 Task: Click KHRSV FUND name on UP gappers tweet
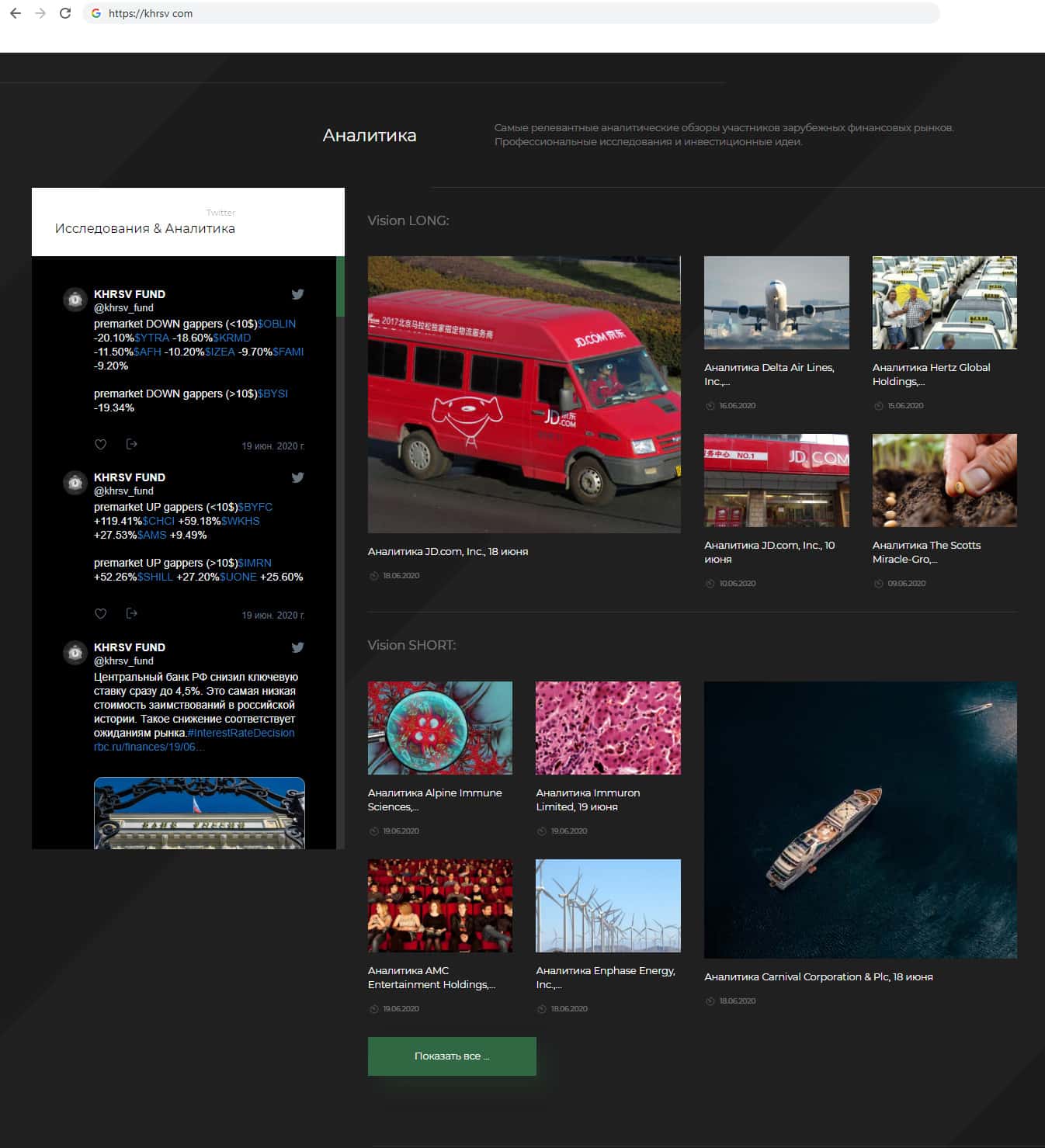[130, 477]
